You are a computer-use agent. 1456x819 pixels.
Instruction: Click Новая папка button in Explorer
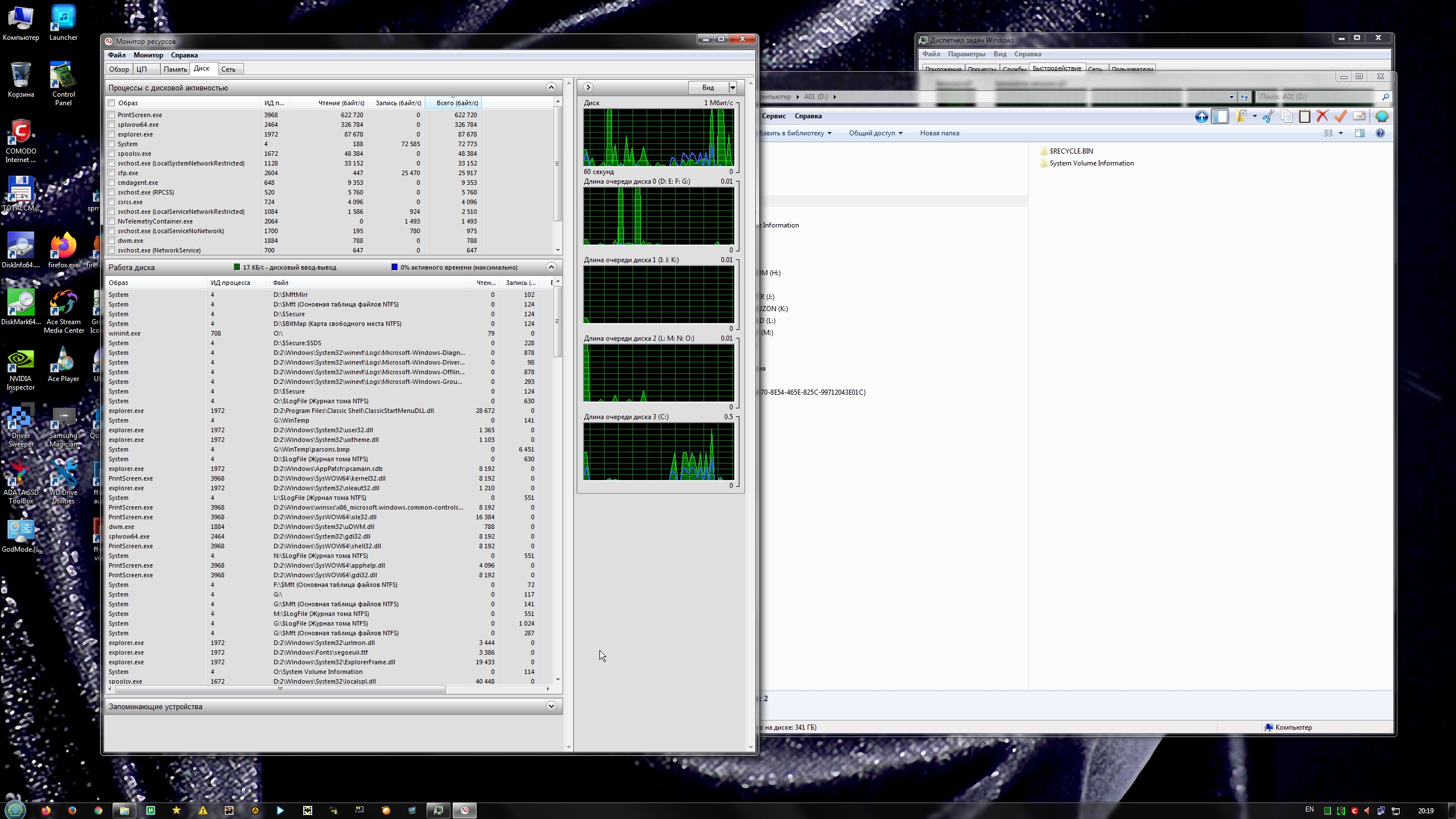point(939,133)
